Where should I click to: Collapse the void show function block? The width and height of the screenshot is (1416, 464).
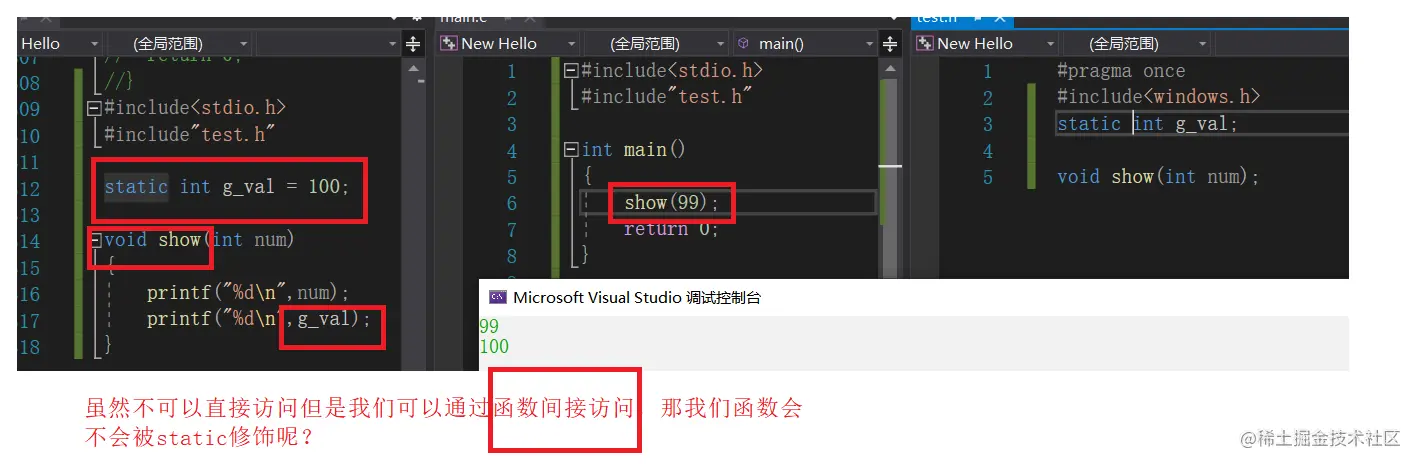95,240
